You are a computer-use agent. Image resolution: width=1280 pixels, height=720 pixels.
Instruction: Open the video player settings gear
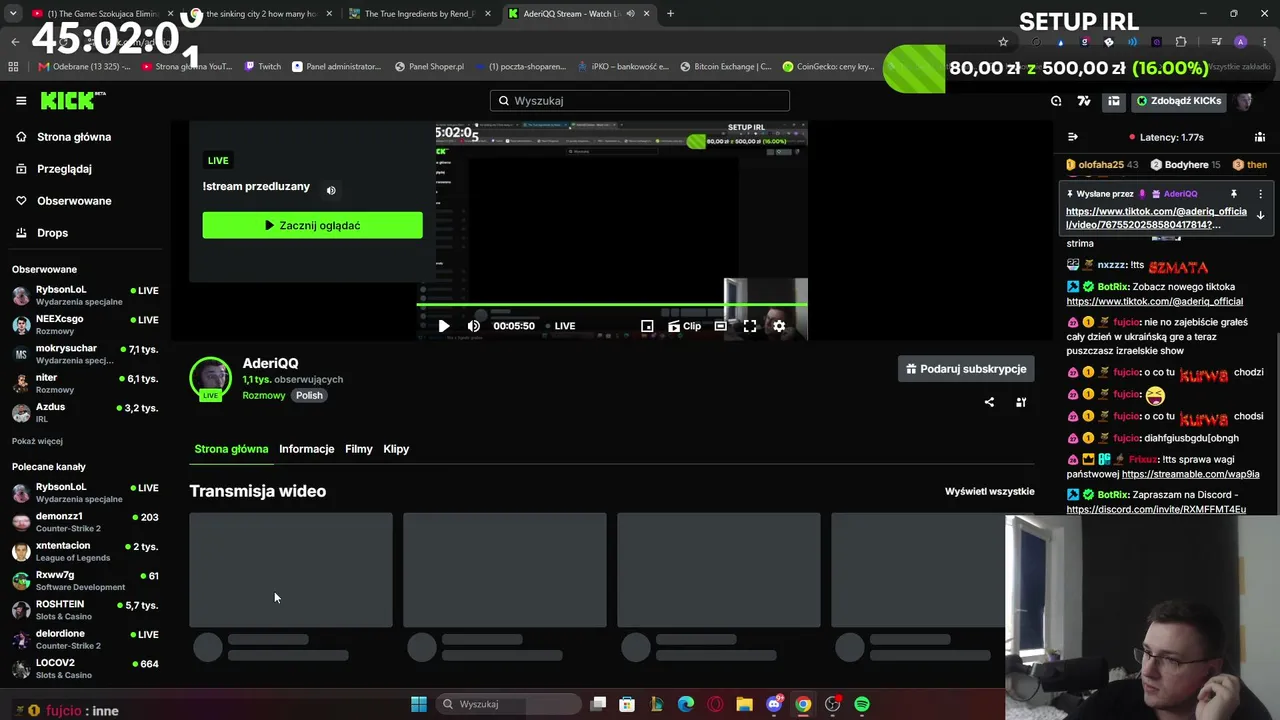(779, 326)
